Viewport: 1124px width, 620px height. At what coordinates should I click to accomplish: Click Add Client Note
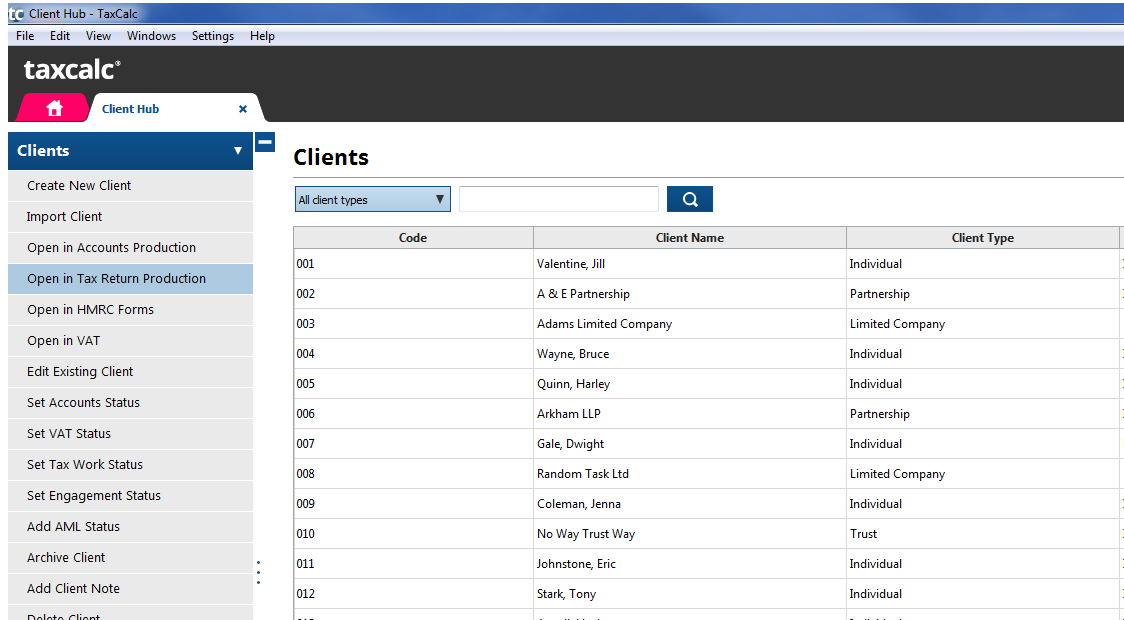(130, 588)
